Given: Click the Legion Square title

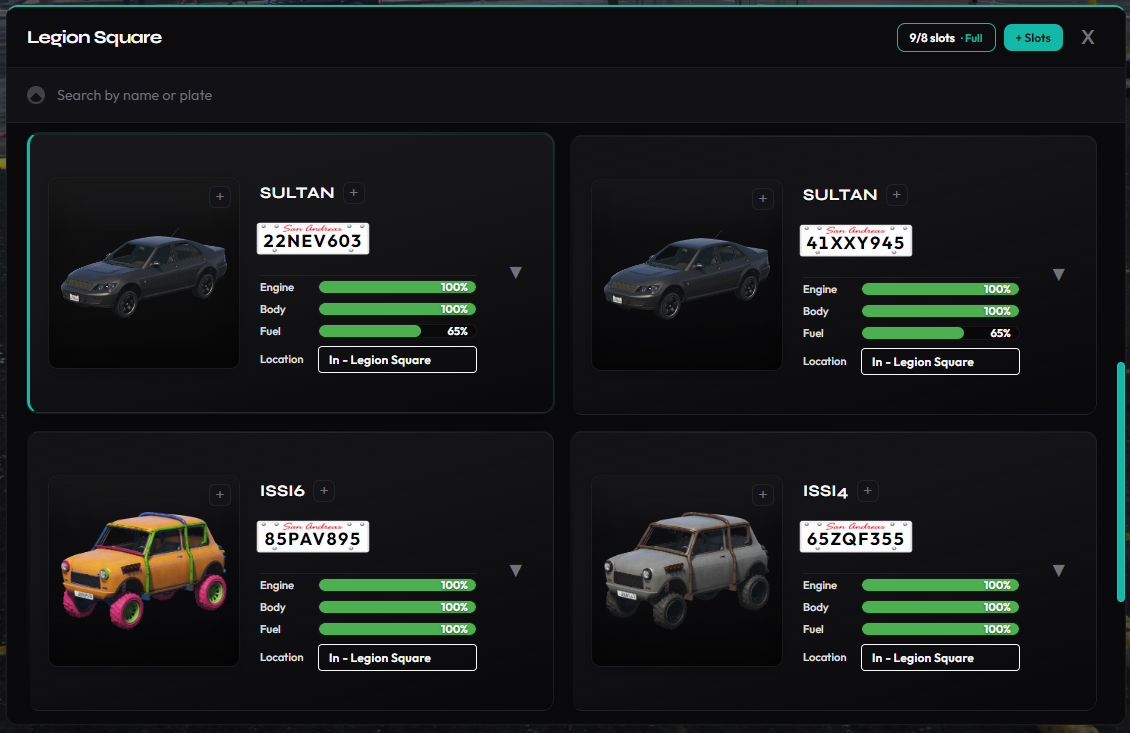Looking at the screenshot, I should pyautogui.click(x=94, y=37).
